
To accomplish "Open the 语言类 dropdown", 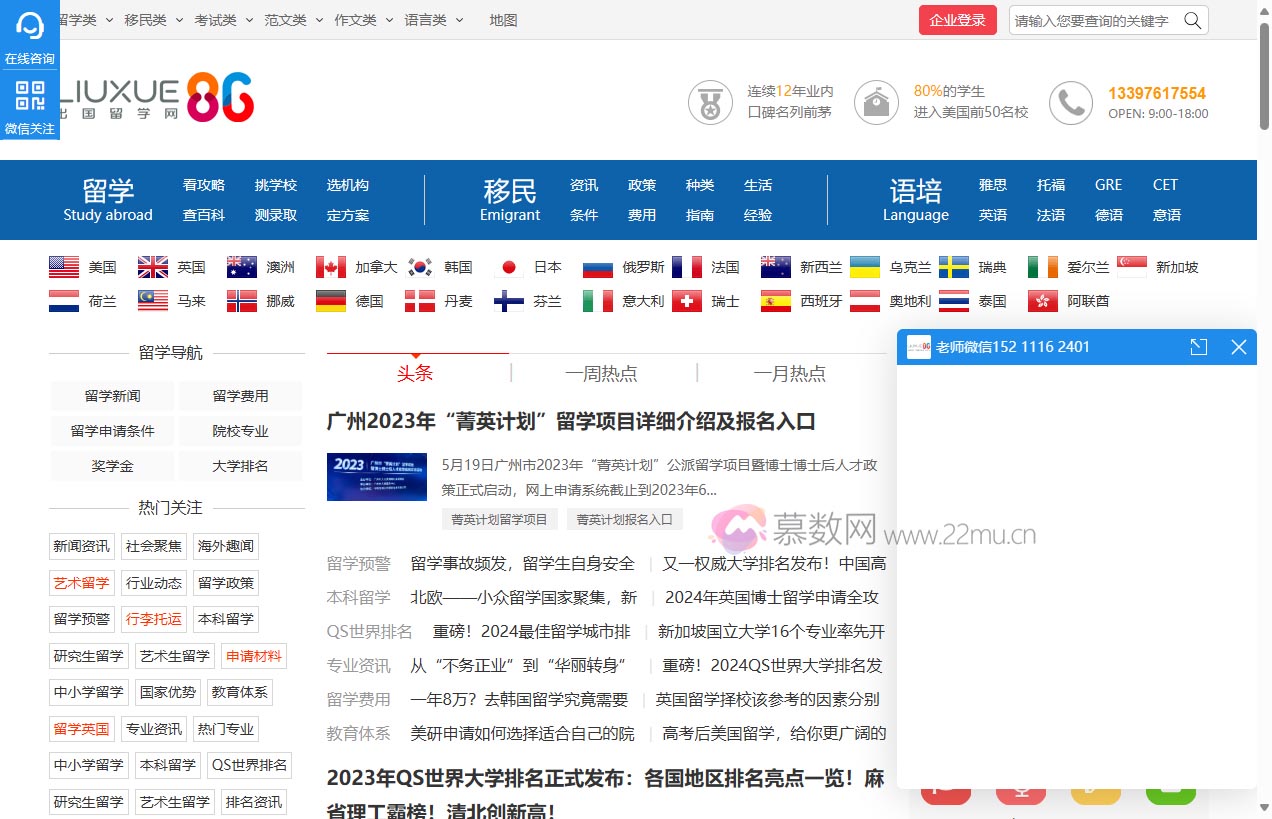I will [427, 19].
